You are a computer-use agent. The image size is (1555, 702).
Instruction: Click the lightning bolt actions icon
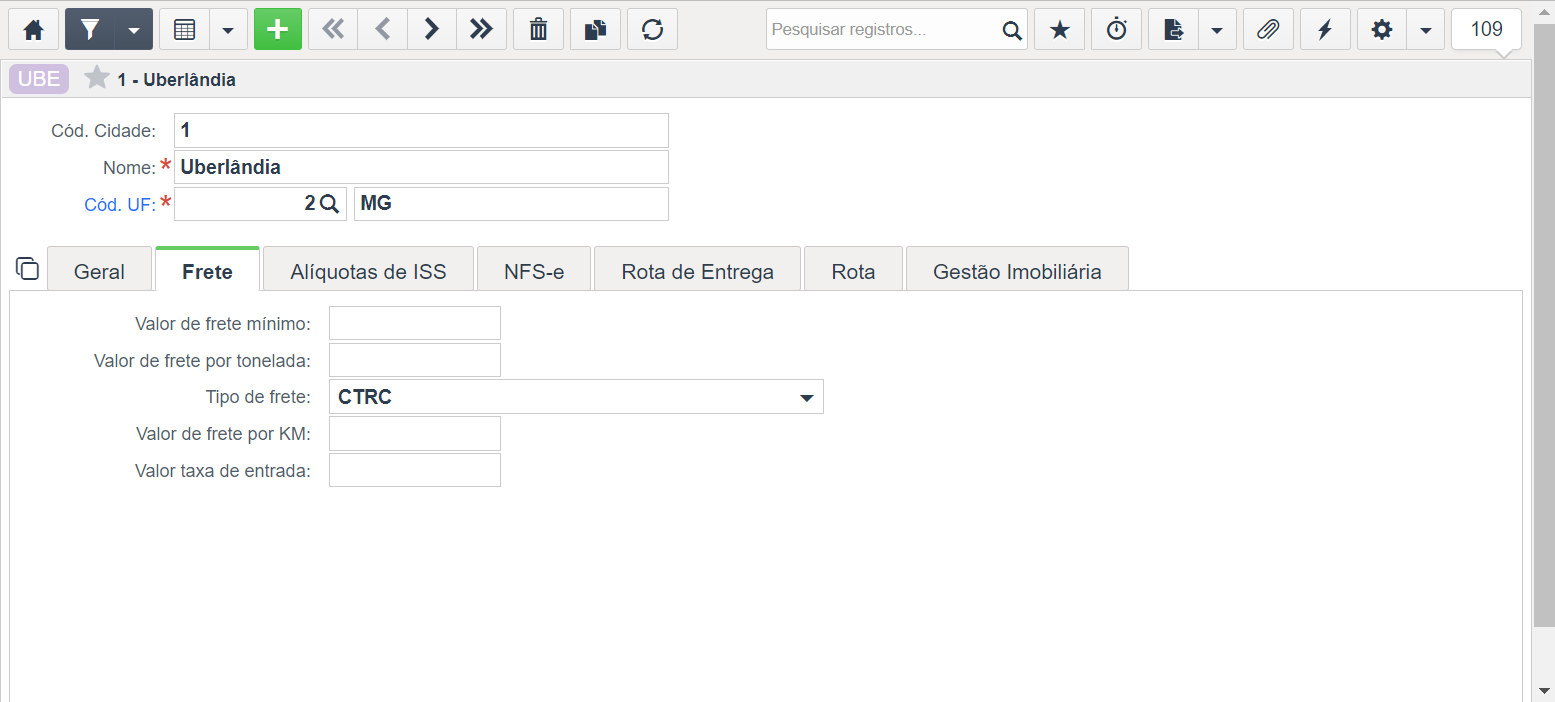(1325, 30)
